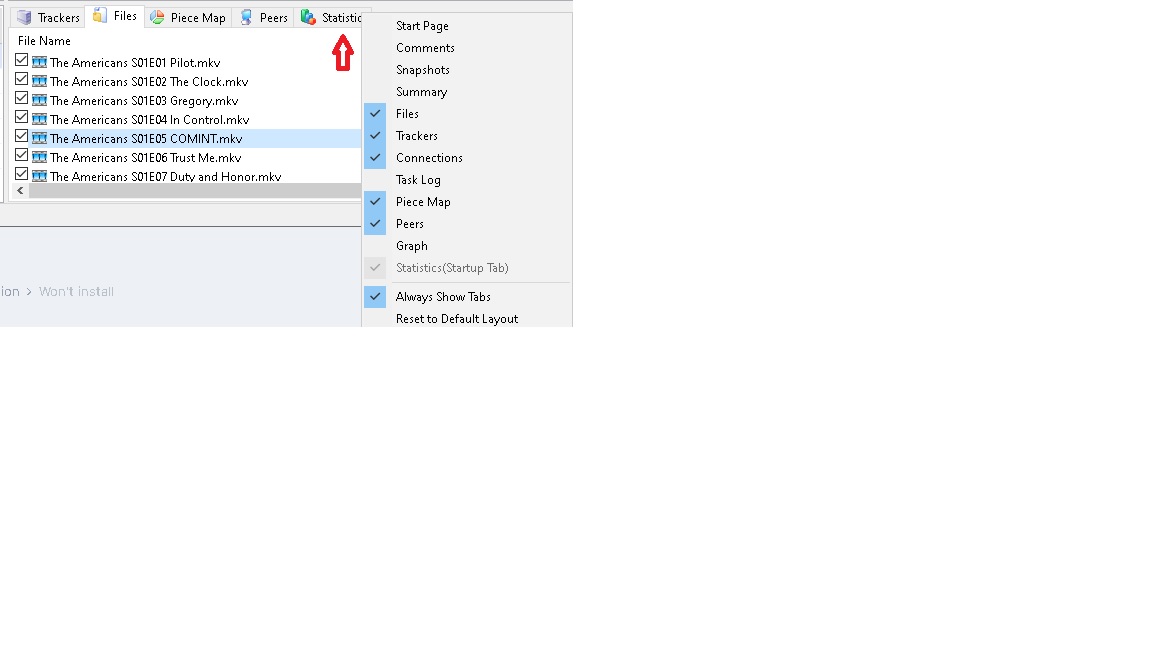Select The Americans S01E01 Pilot.mkv row
The width and height of the screenshot is (1152, 648).
pyautogui.click(x=187, y=62)
